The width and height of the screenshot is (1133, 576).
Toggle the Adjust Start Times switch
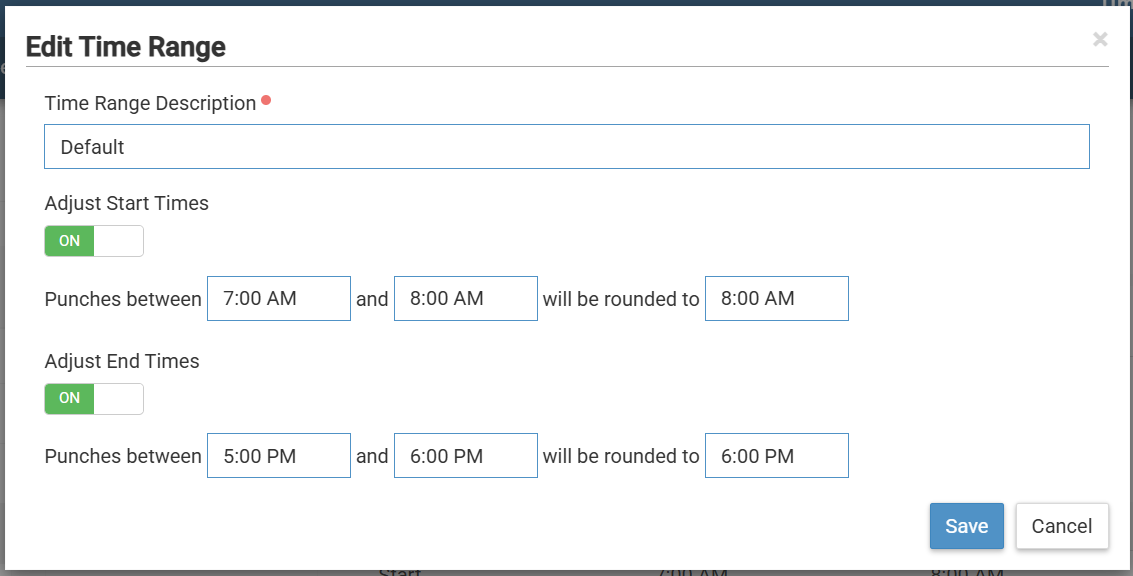94,241
